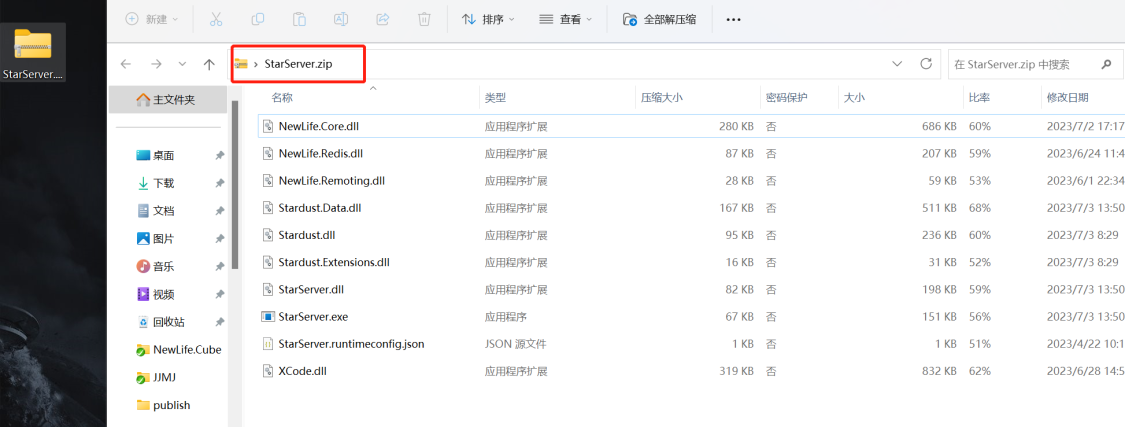The image size is (1125, 427).
Task: Select the NewLife.Redis.dll file
Action: (321, 153)
